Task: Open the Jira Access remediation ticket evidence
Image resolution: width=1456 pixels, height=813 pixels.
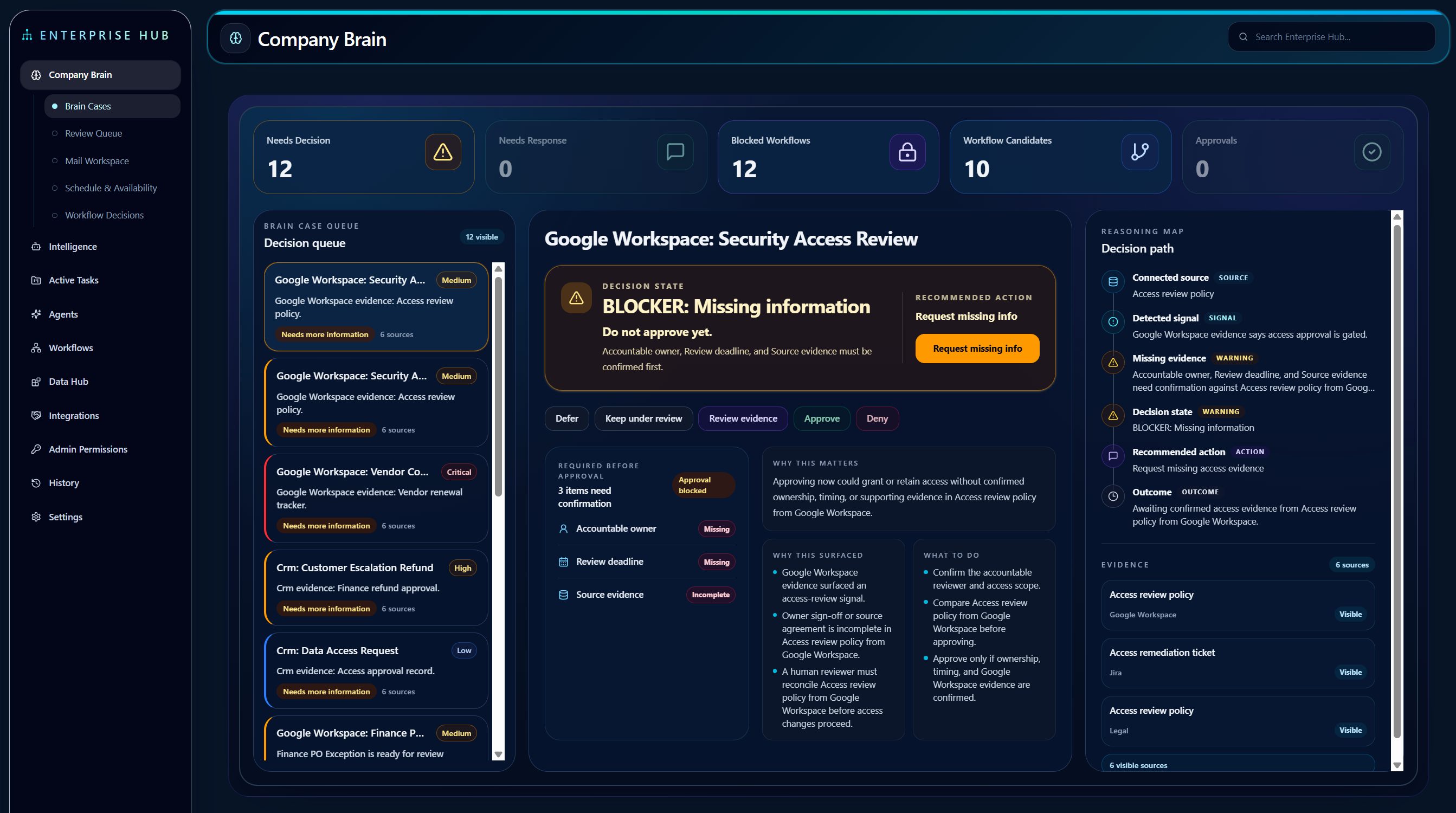Action: (1237, 663)
